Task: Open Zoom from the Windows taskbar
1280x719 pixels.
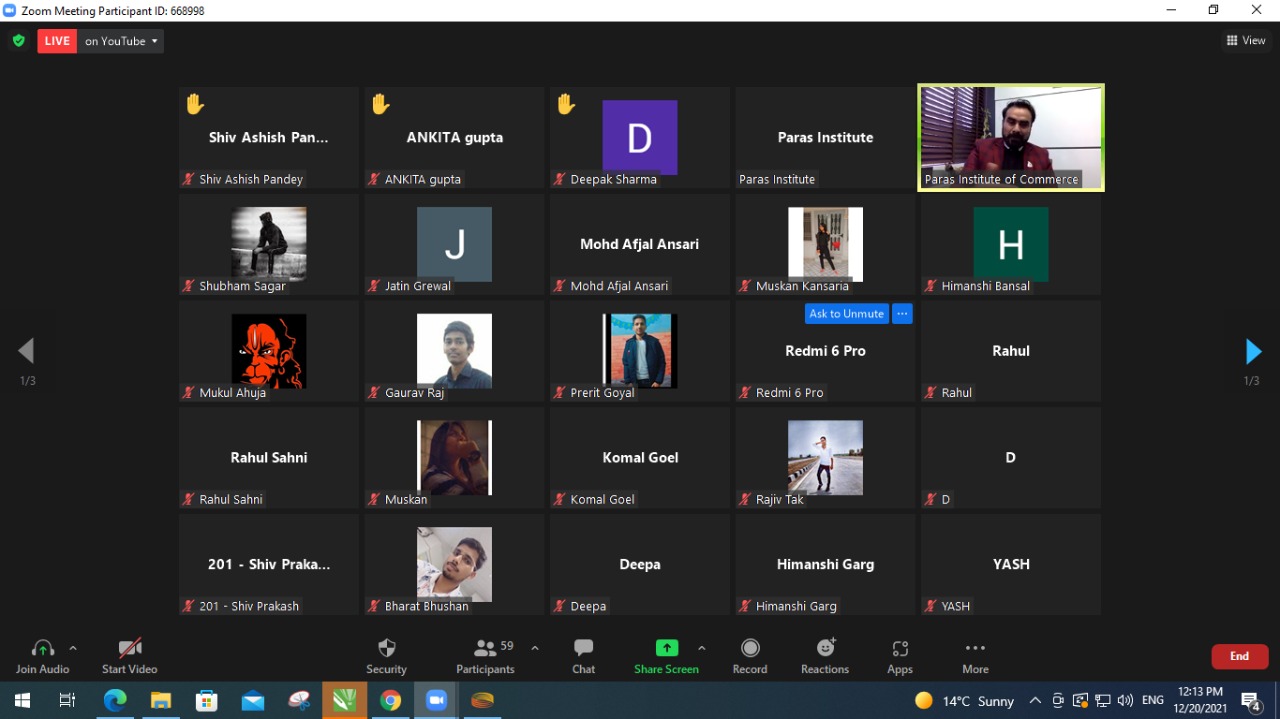Action: point(436,700)
